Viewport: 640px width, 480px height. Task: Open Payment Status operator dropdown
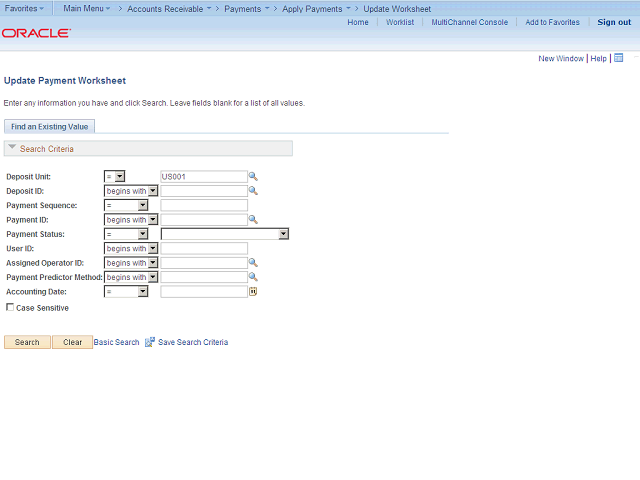click(x=126, y=234)
